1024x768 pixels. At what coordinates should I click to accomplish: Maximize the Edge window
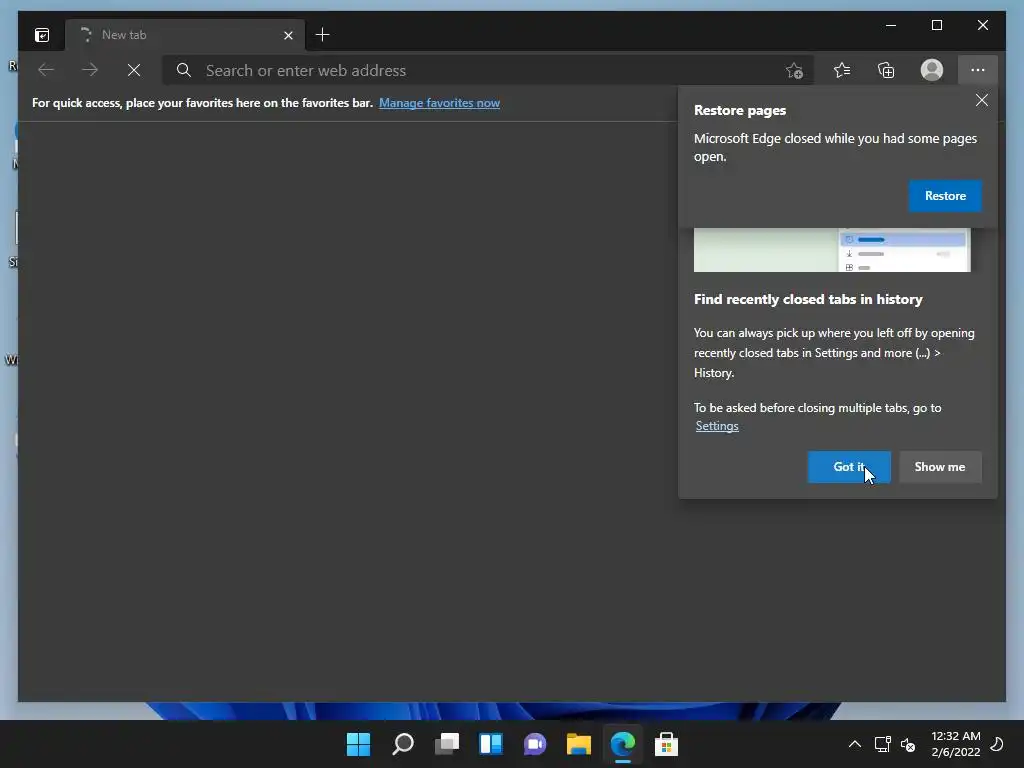pos(937,25)
